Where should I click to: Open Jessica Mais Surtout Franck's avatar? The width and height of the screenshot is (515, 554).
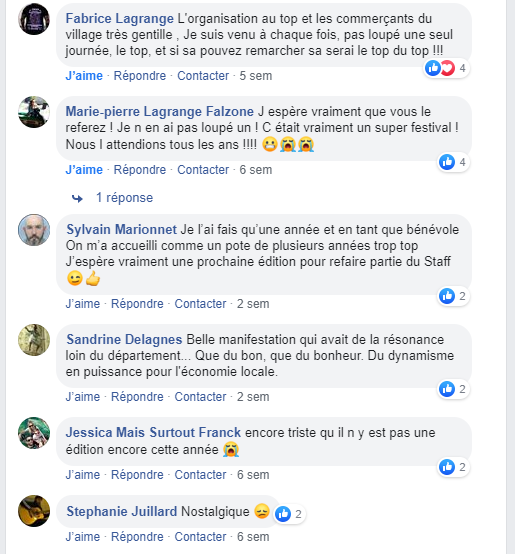point(34,433)
